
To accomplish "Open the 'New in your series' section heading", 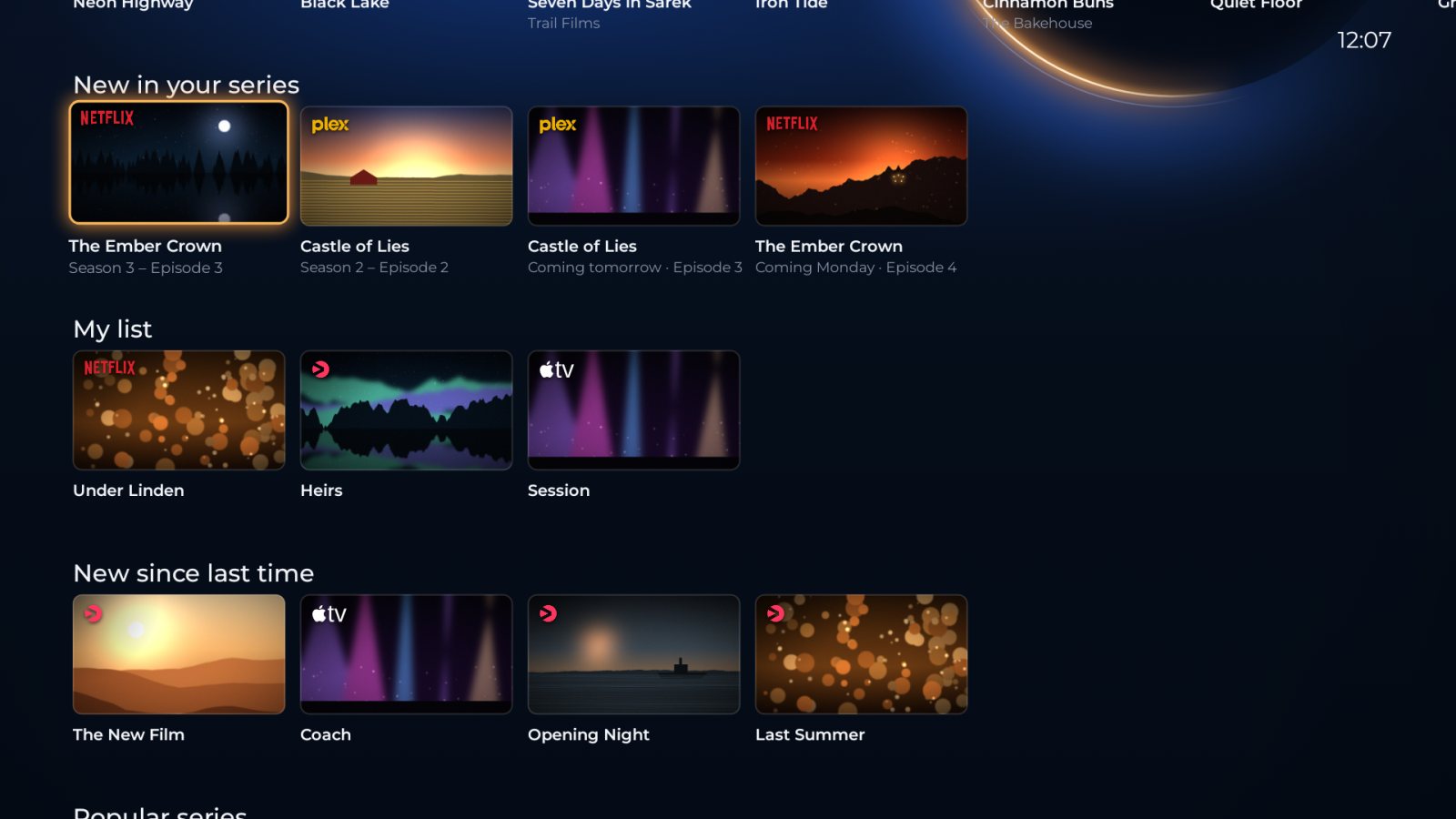I will (x=187, y=85).
